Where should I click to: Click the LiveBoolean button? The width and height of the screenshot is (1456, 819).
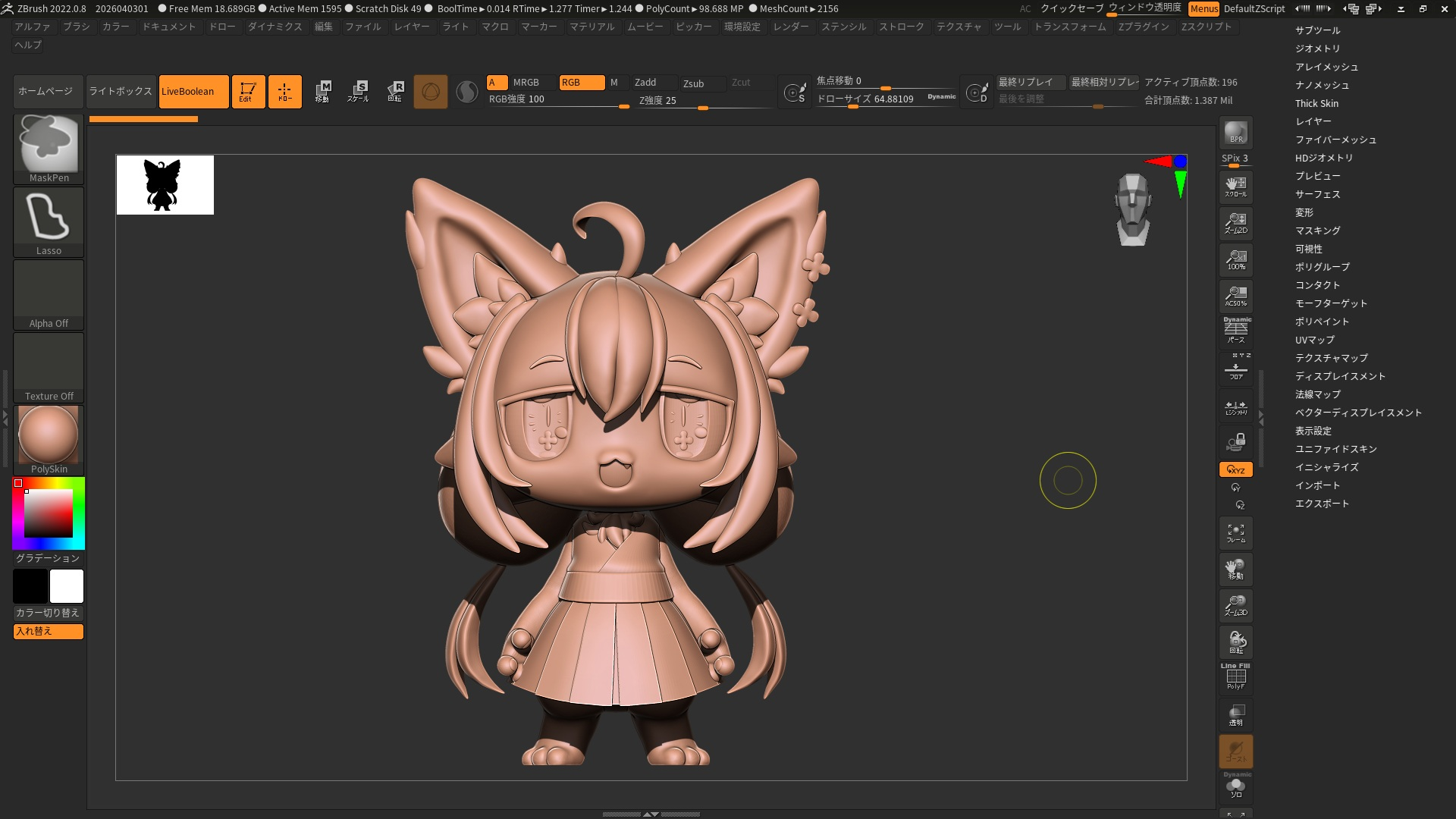tap(193, 91)
